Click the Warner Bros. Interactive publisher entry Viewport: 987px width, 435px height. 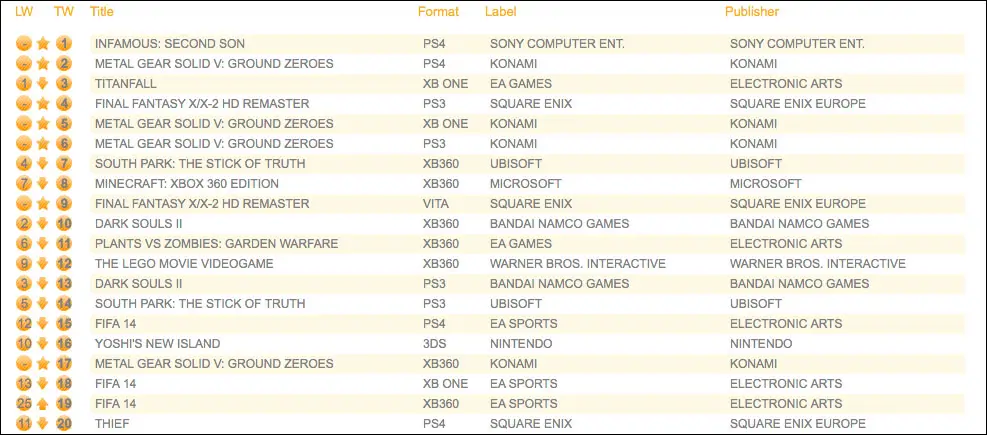coord(817,264)
